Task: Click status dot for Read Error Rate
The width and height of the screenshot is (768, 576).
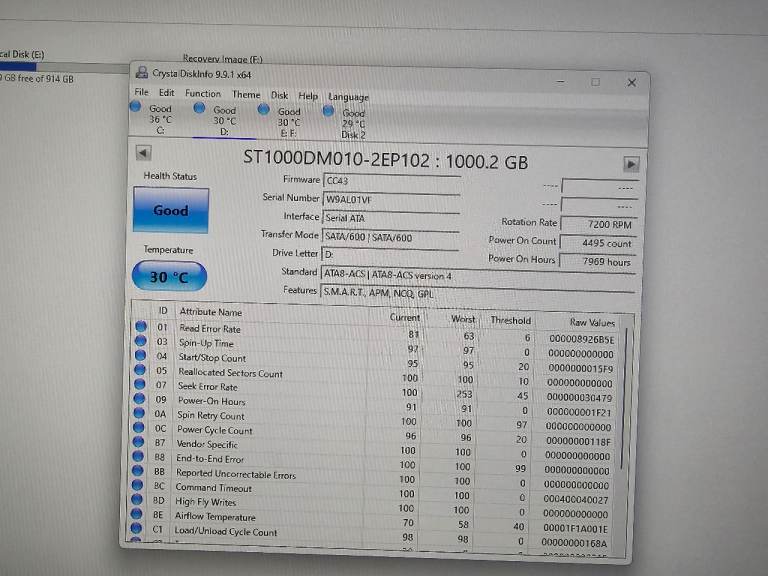Action: point(141,326)
